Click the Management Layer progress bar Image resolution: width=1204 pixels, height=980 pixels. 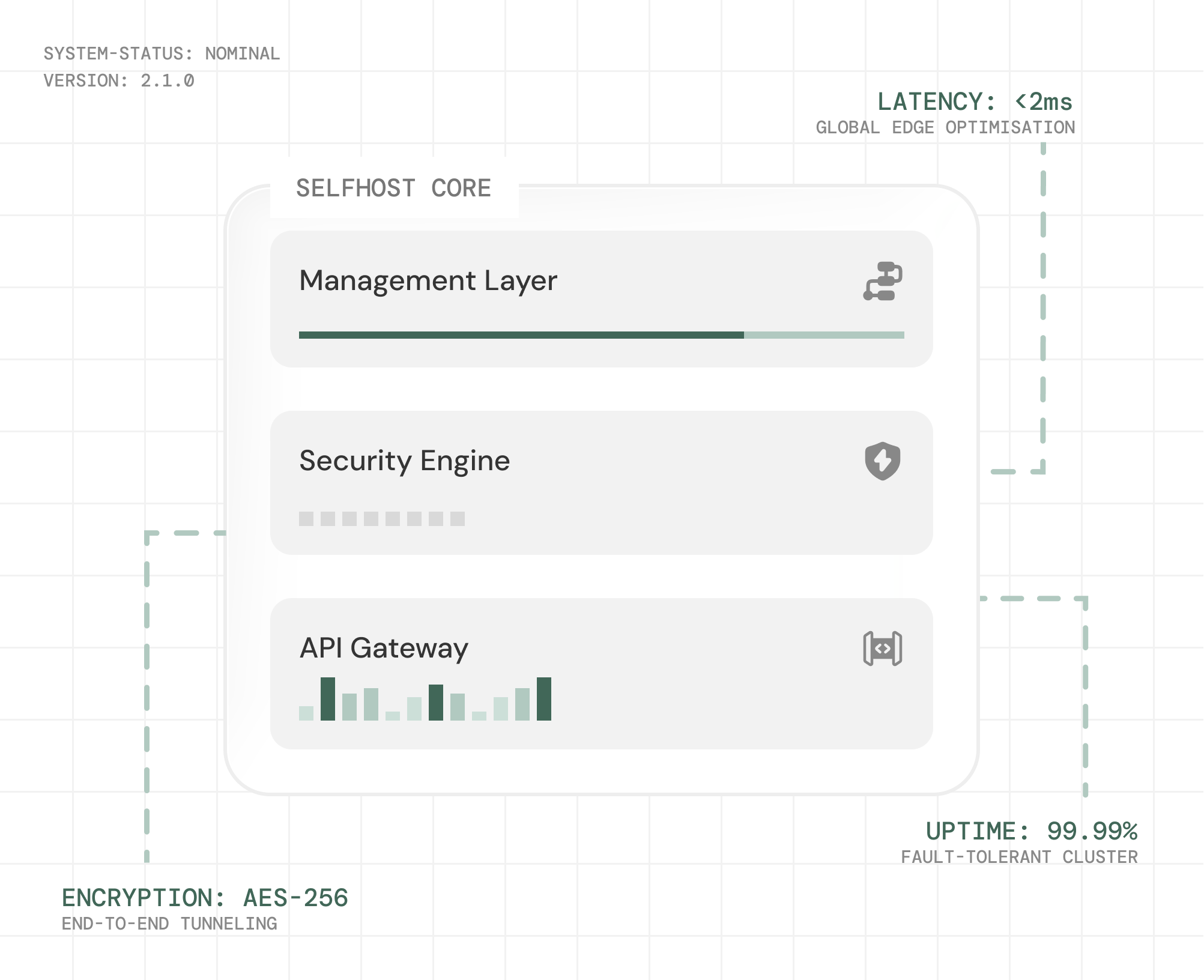point(600,335)
